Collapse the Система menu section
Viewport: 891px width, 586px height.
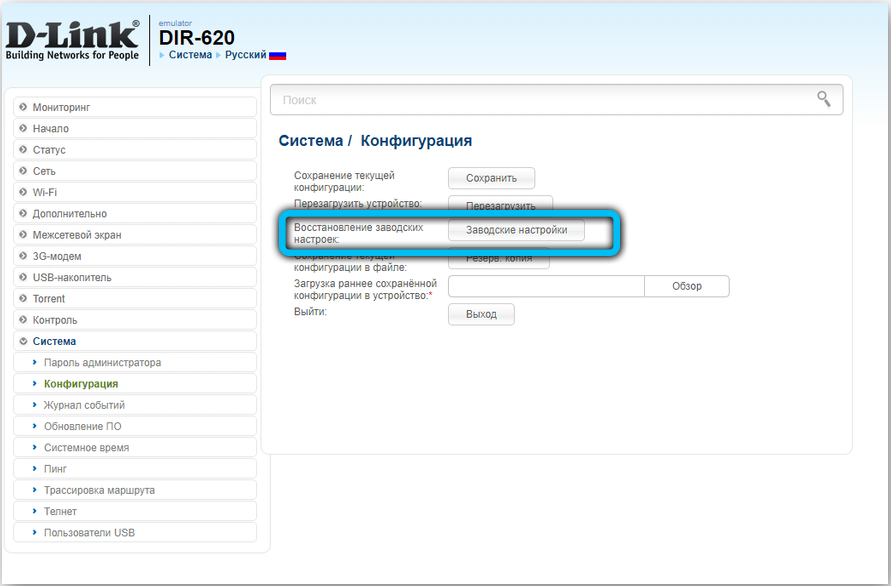135,341
